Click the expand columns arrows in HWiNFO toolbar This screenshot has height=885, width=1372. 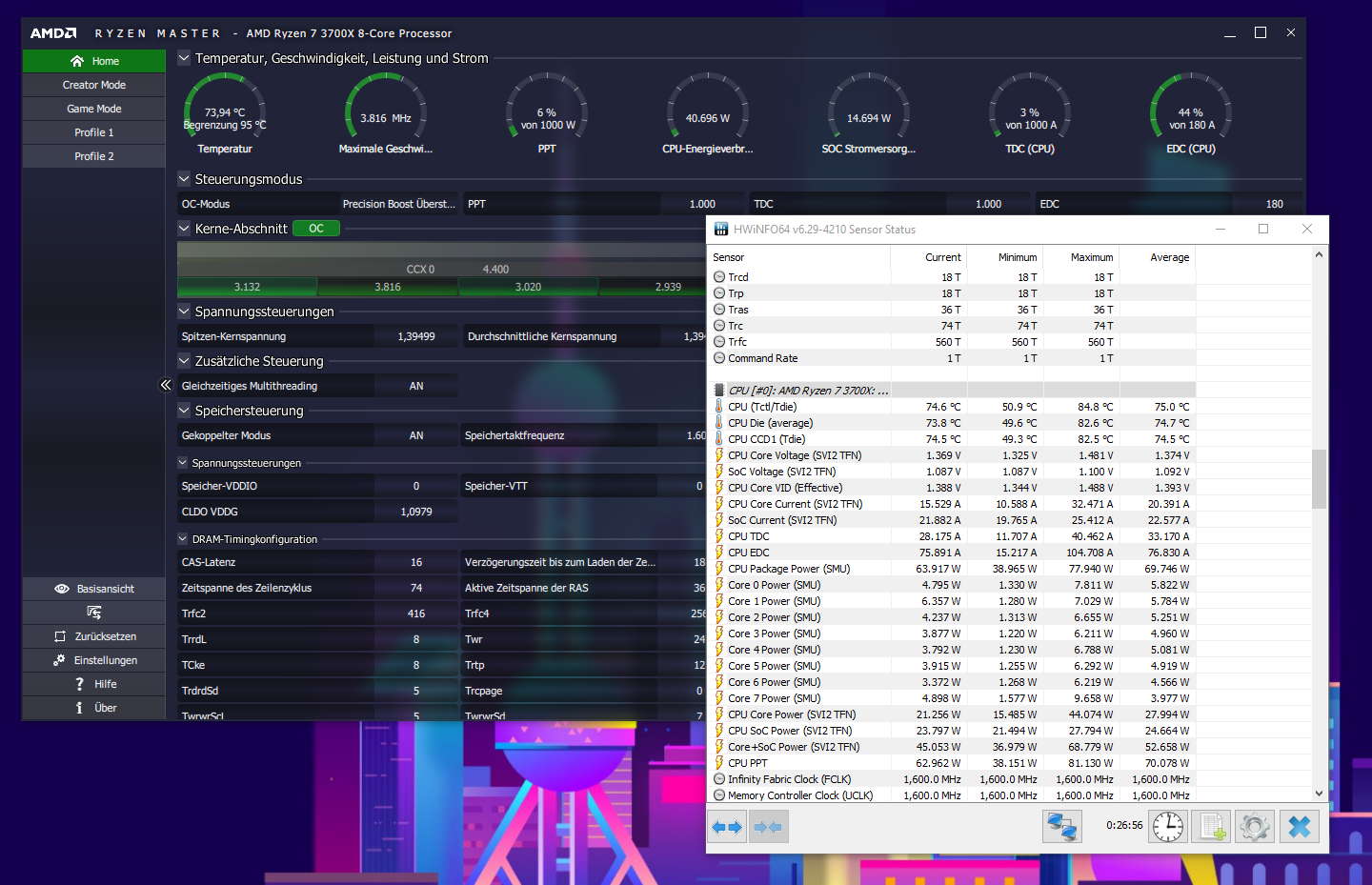point(727,827)
